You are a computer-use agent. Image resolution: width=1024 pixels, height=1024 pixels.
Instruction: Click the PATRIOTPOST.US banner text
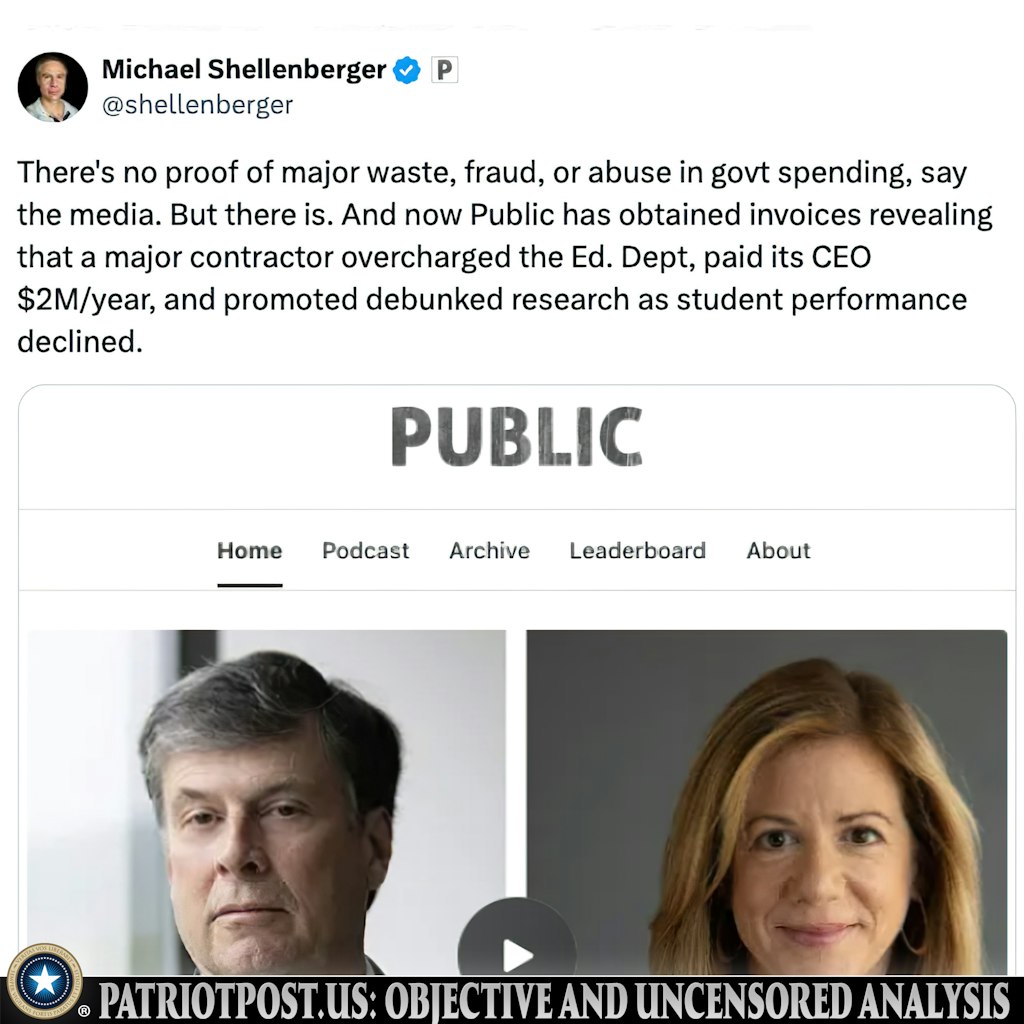coord(554,1000)
